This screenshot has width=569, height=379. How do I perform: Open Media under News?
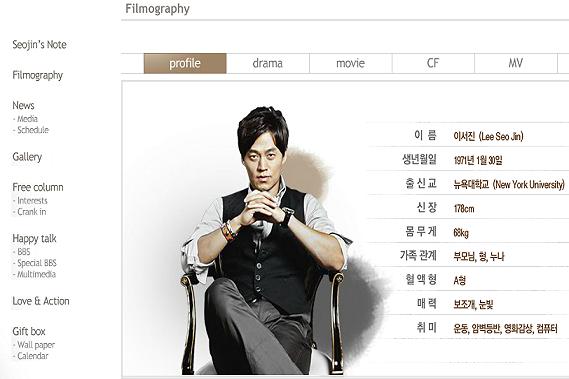click(25, 119)
